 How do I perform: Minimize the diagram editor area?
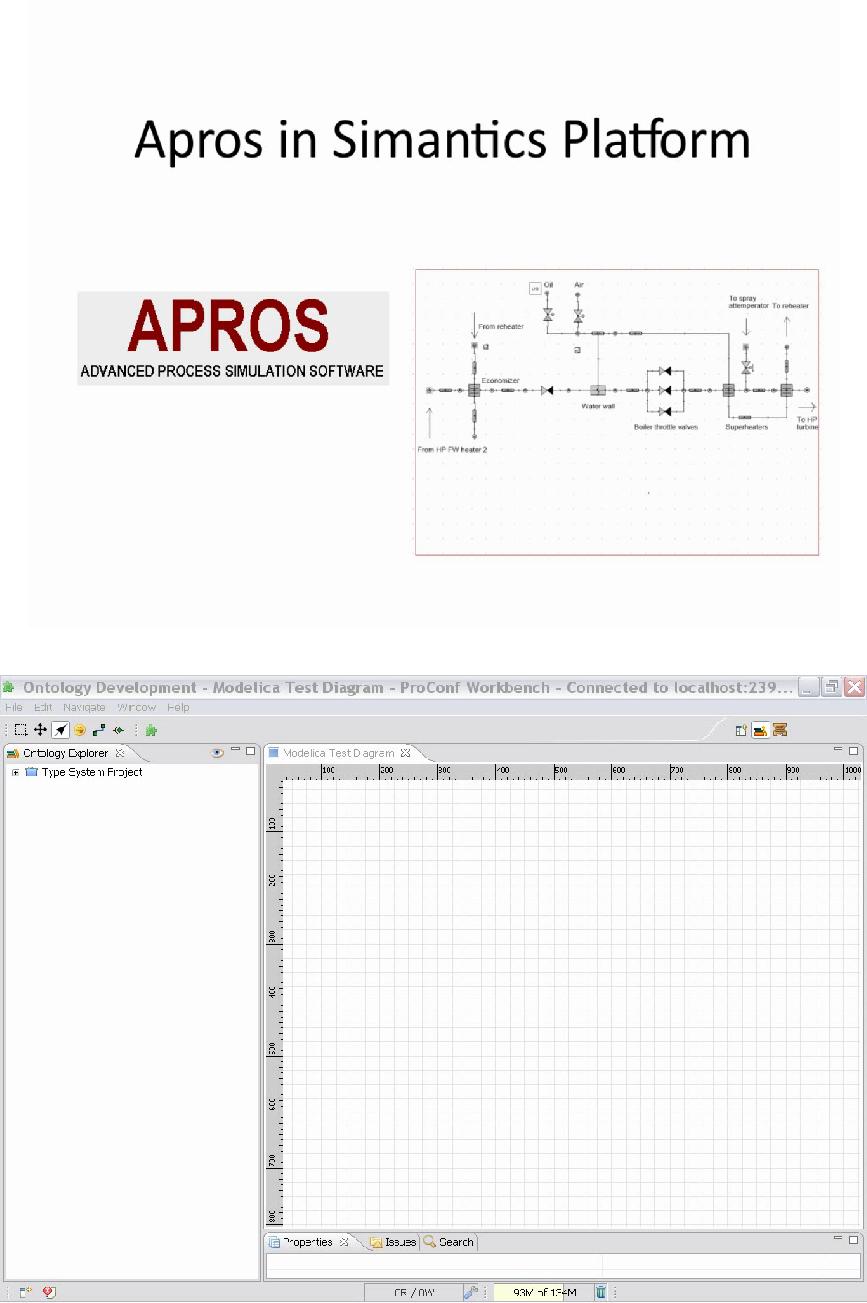tap(838, 750)
